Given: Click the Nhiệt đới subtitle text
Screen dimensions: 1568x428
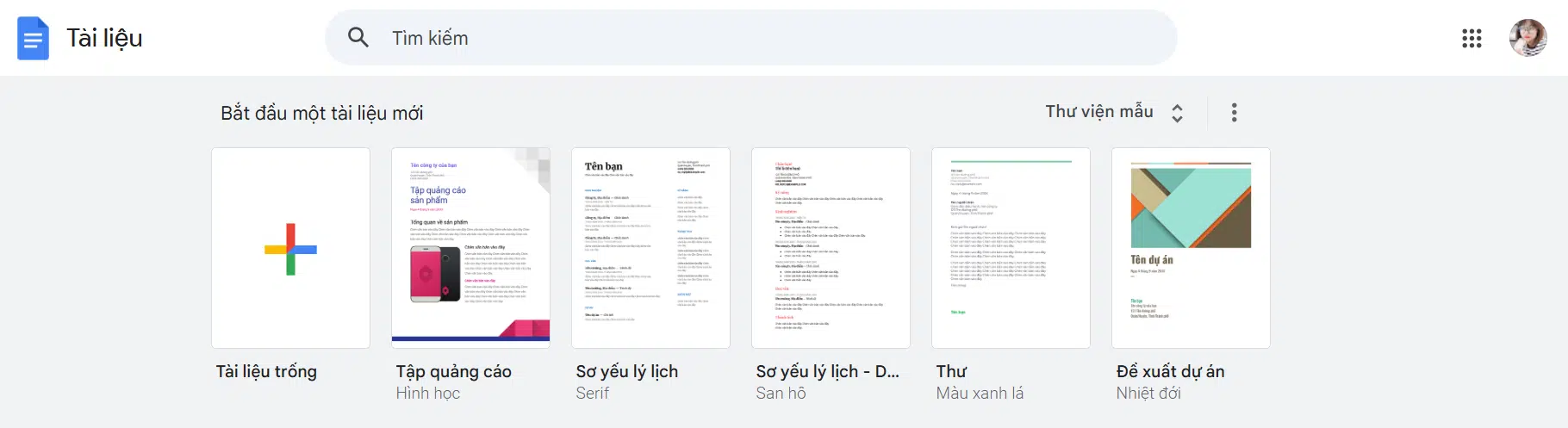Looking at the screenshot, I should 1148,393.
